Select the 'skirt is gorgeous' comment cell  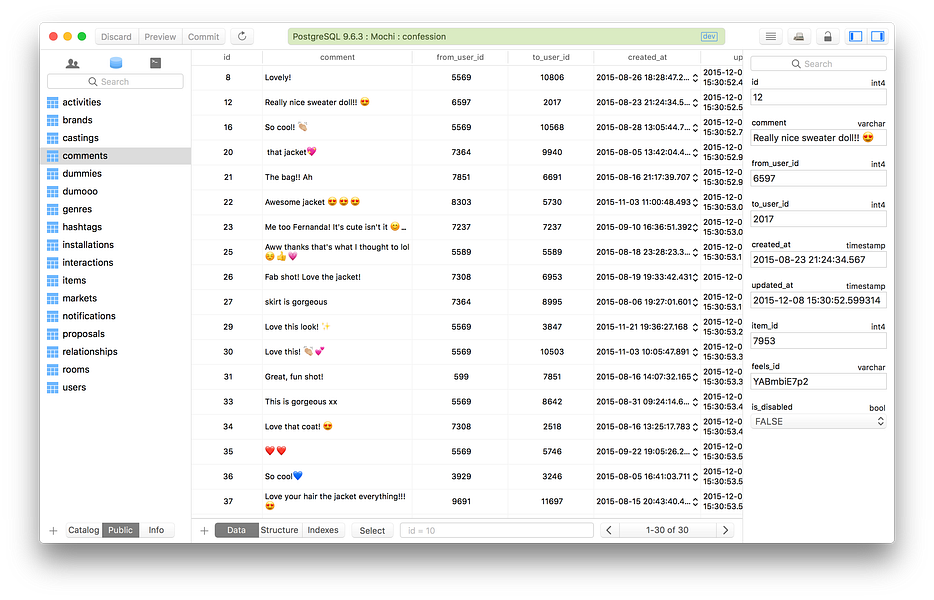pyautogui.click(x=337, y=302)
